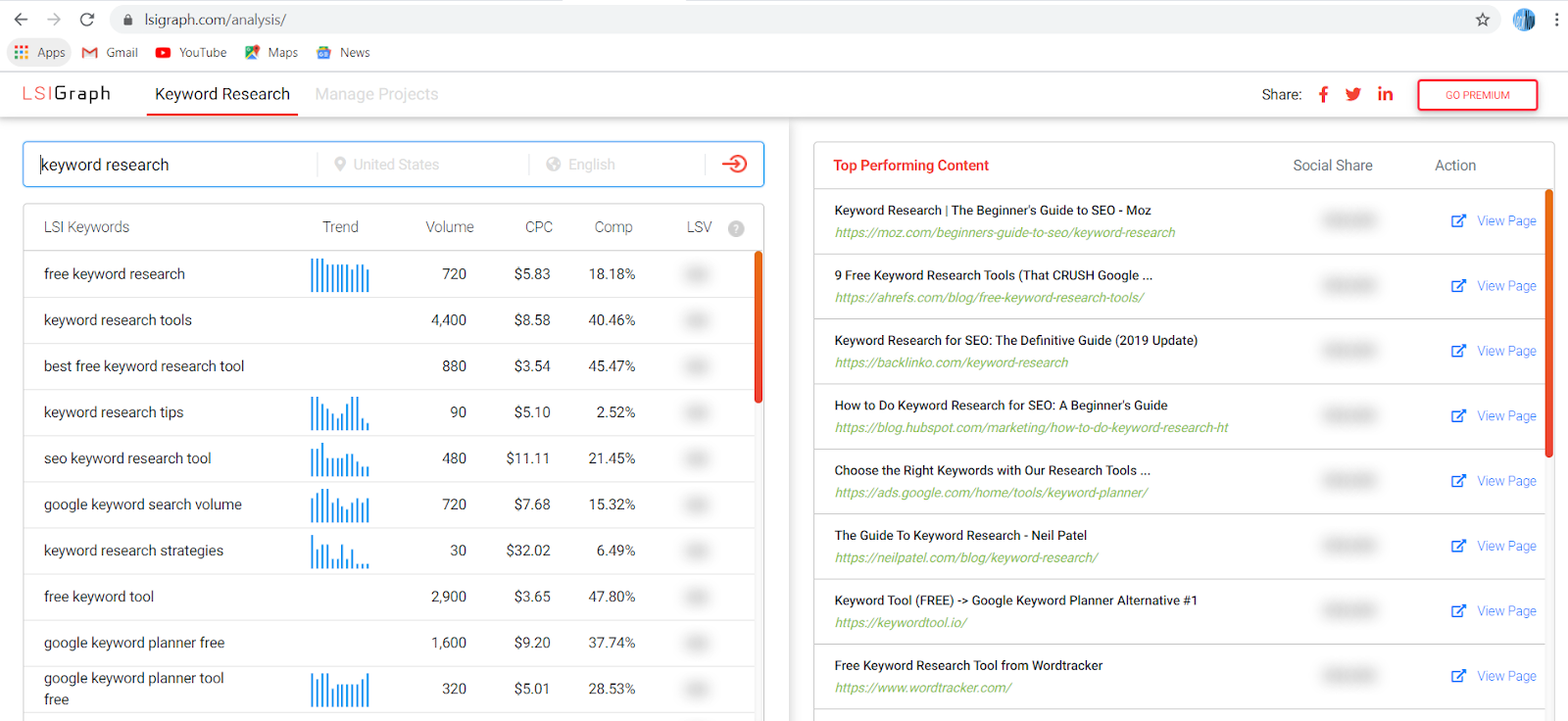The image size is (1568, 721).
Task: Click external-link icon for Ahrefs result
Action: point(1458,285)
